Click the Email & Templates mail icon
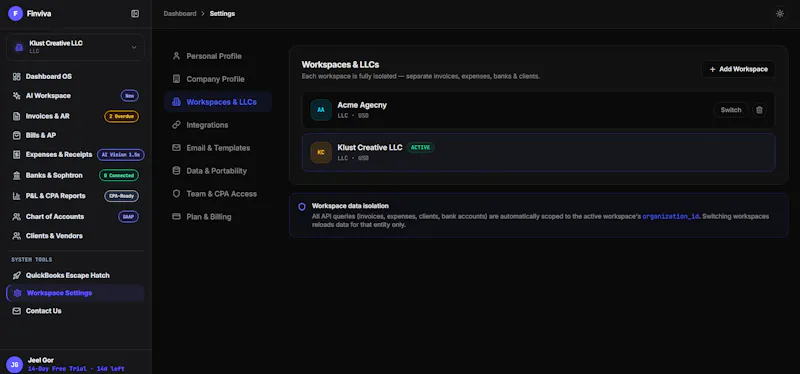 (x=177, y=148)
